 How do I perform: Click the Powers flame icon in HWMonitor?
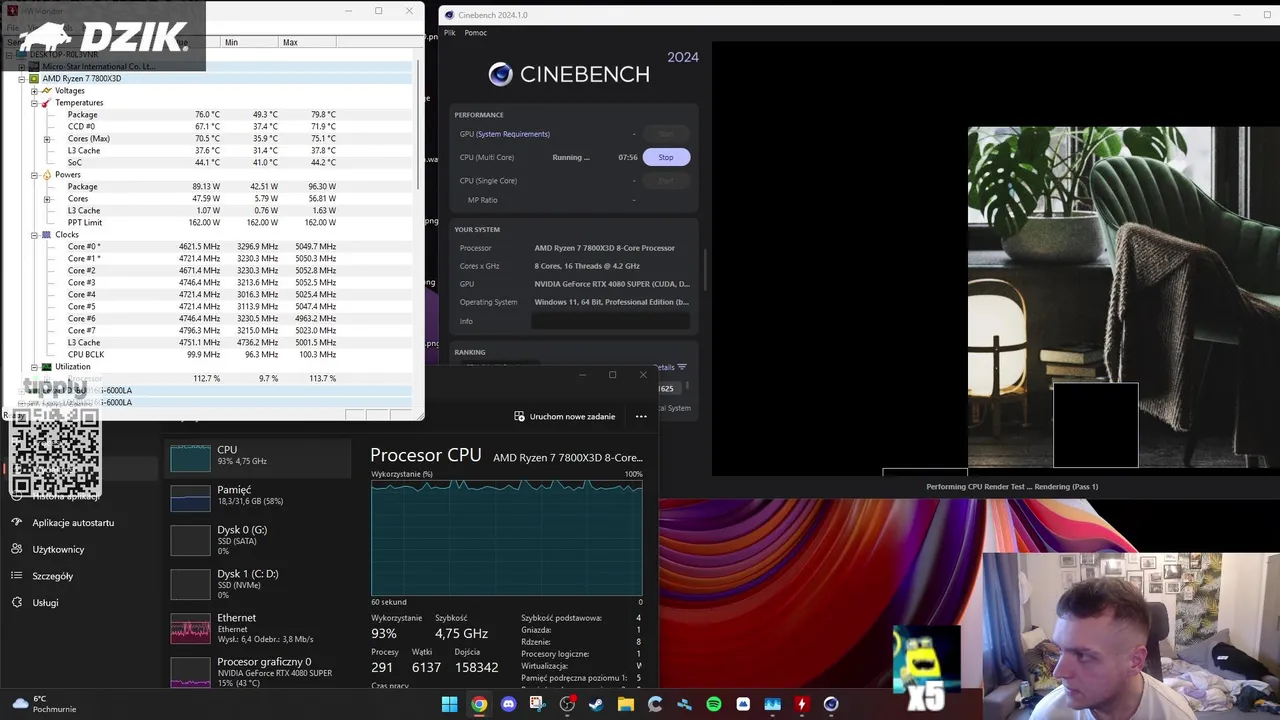click(x=45, y=174)
